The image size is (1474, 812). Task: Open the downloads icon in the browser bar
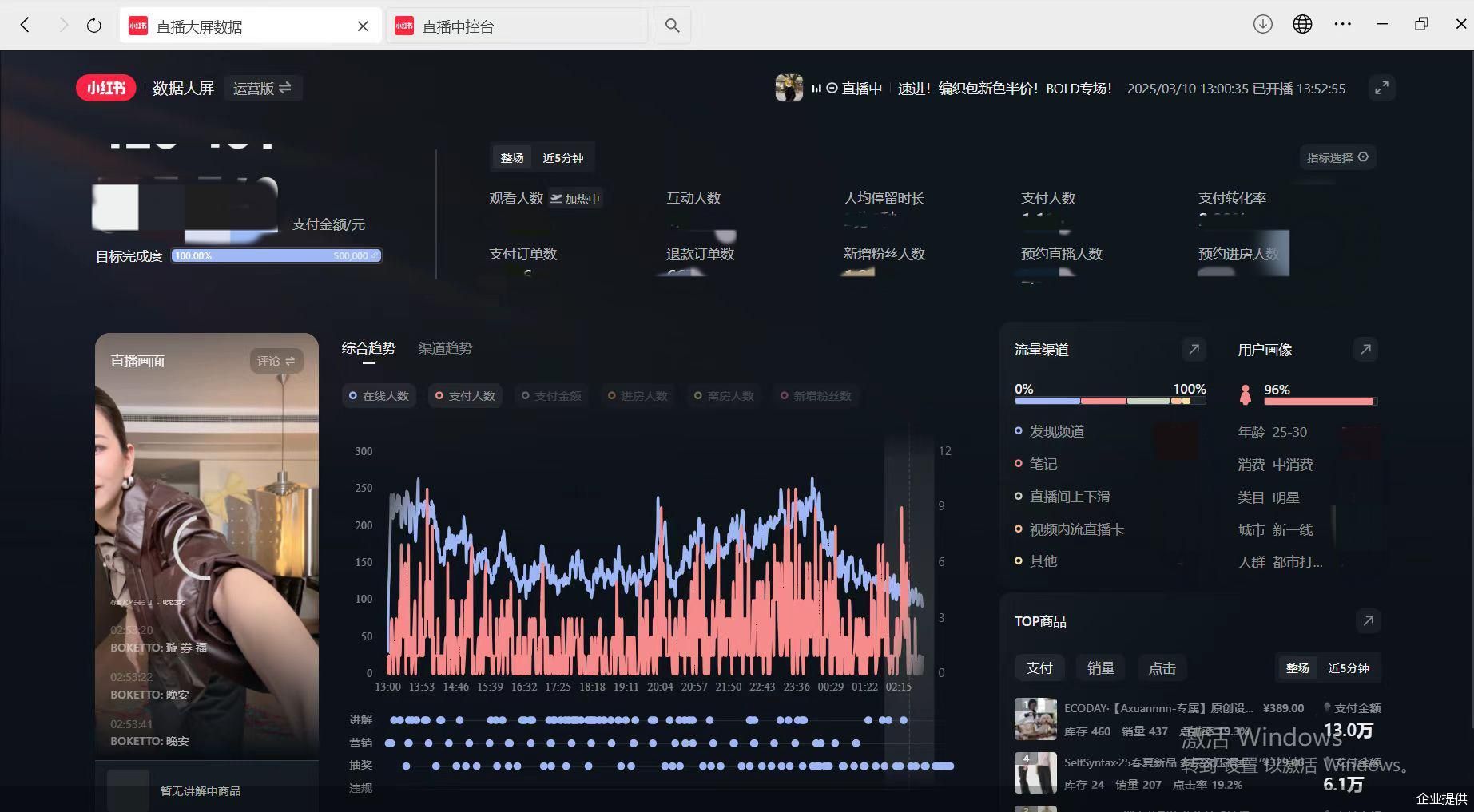pos(1262,24)
